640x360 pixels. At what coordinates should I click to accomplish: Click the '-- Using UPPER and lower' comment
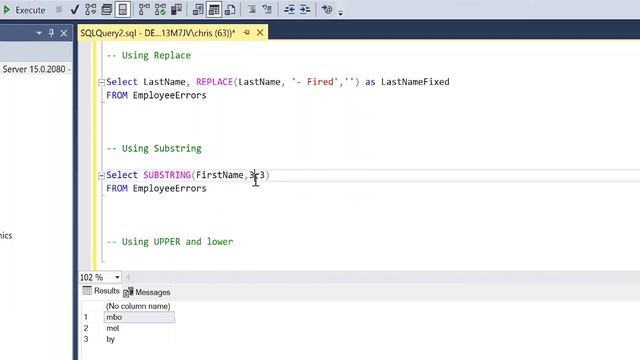[170, 242]
